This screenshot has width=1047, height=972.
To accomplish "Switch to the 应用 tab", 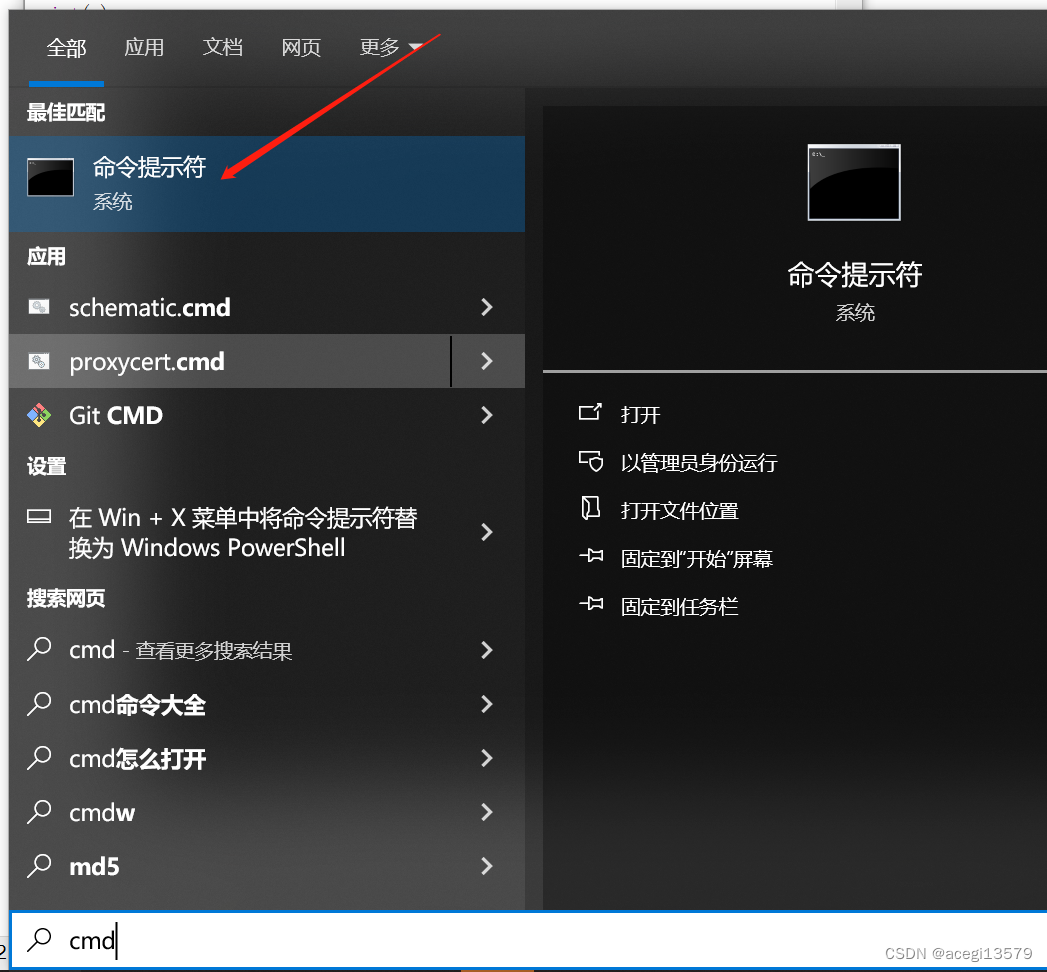I will pyautogui.click(x=144, y=47).
